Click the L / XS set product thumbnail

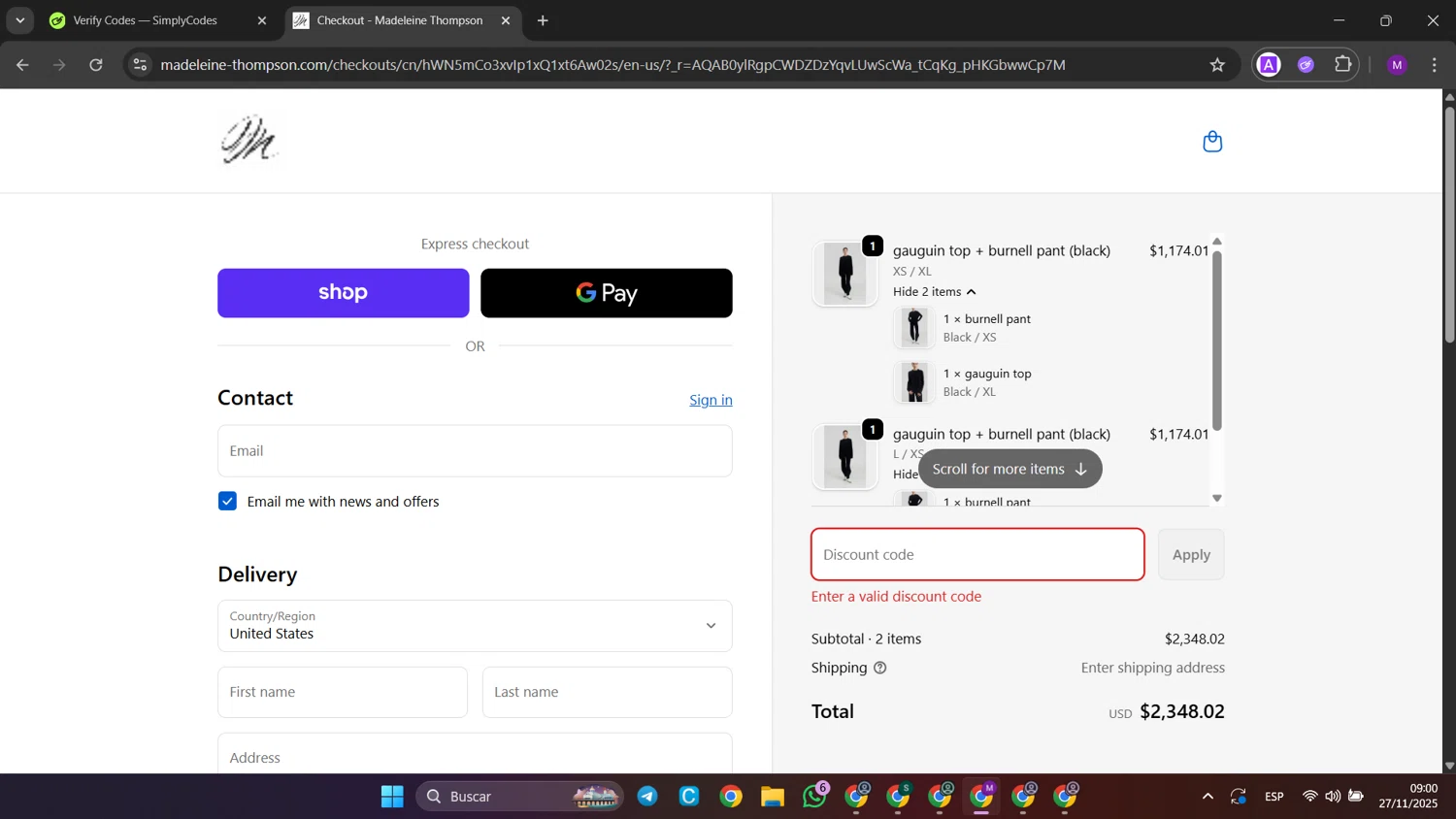[x=845, y=457]
